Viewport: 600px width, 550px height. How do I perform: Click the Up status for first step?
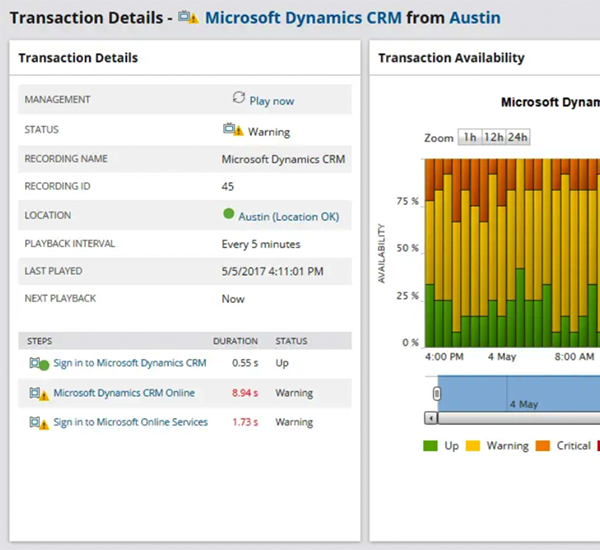pos(282,363)
